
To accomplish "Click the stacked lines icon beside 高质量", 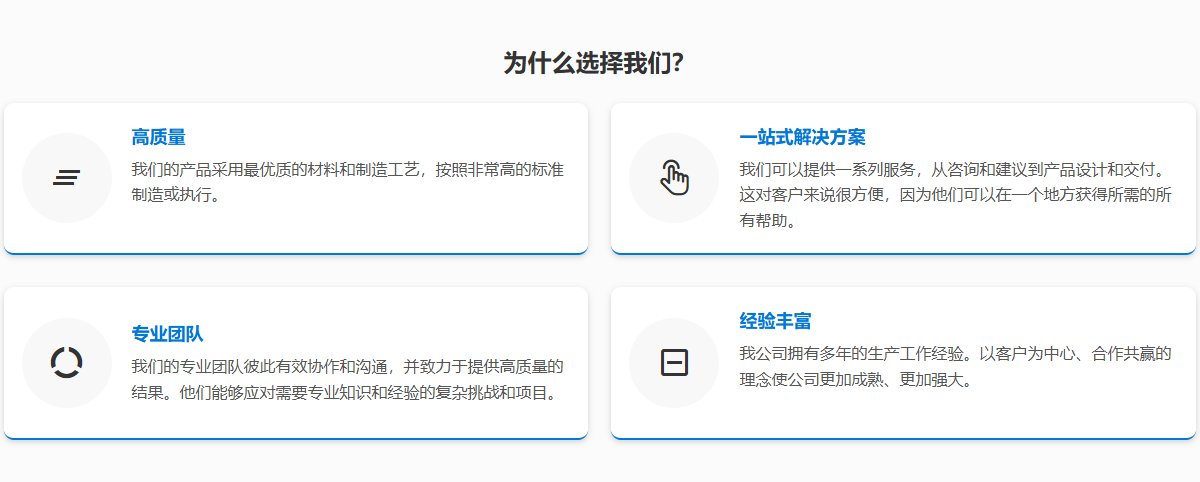I will [67, 178].
